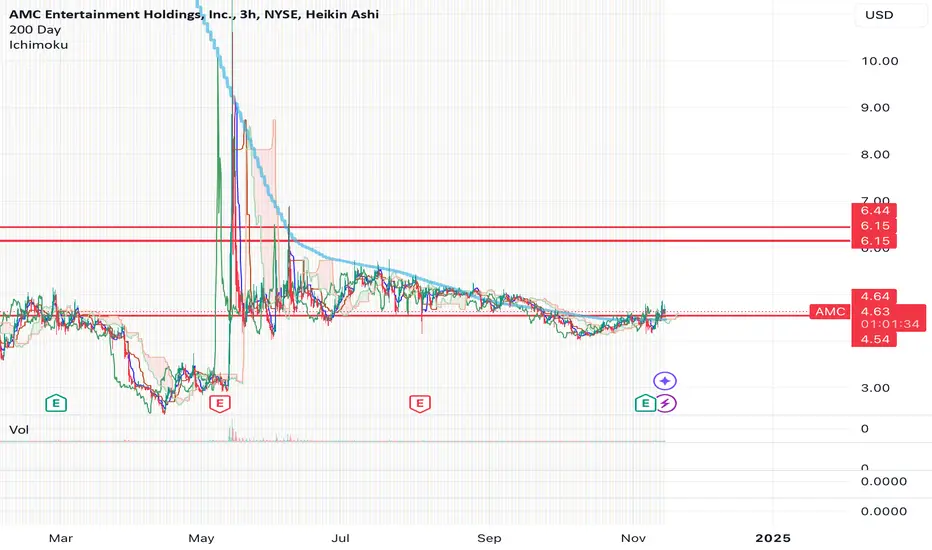Screen dimensions: 932x550
Task: Click the May label on time axis
Action: [x=201, y=538]
